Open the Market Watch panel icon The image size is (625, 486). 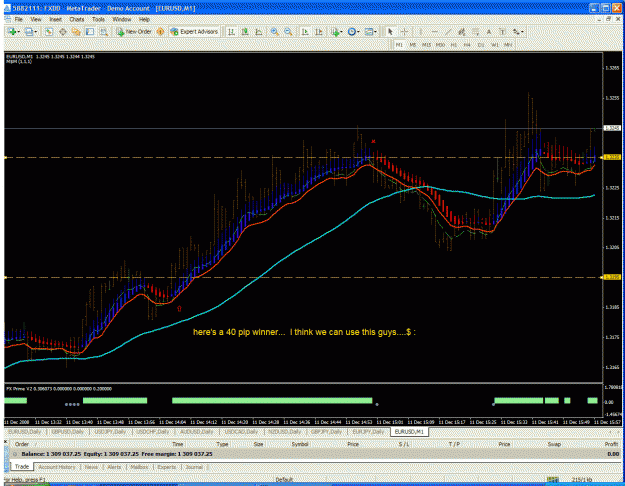click(49, 32)
